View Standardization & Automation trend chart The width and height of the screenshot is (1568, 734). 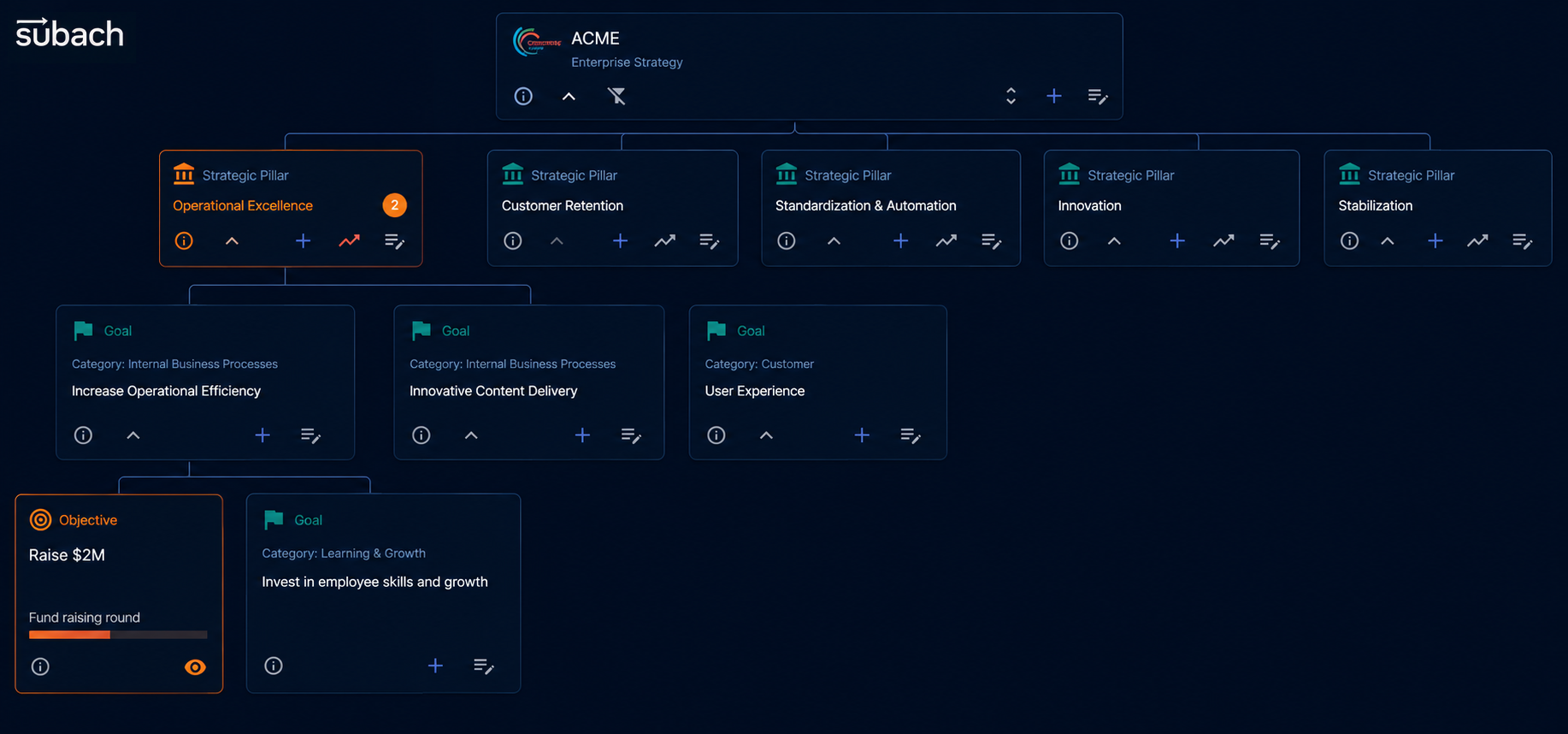pyautogui.click(x=946, y=241)
